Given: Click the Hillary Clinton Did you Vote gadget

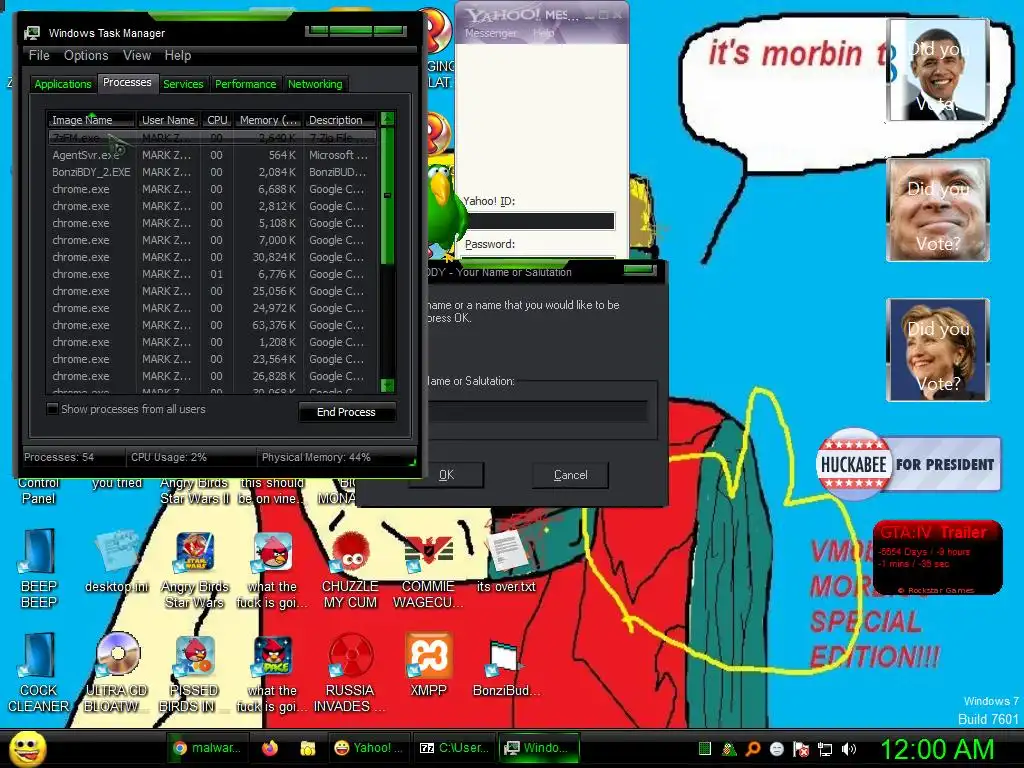Looking at the screenshot, I should [938, 349].
